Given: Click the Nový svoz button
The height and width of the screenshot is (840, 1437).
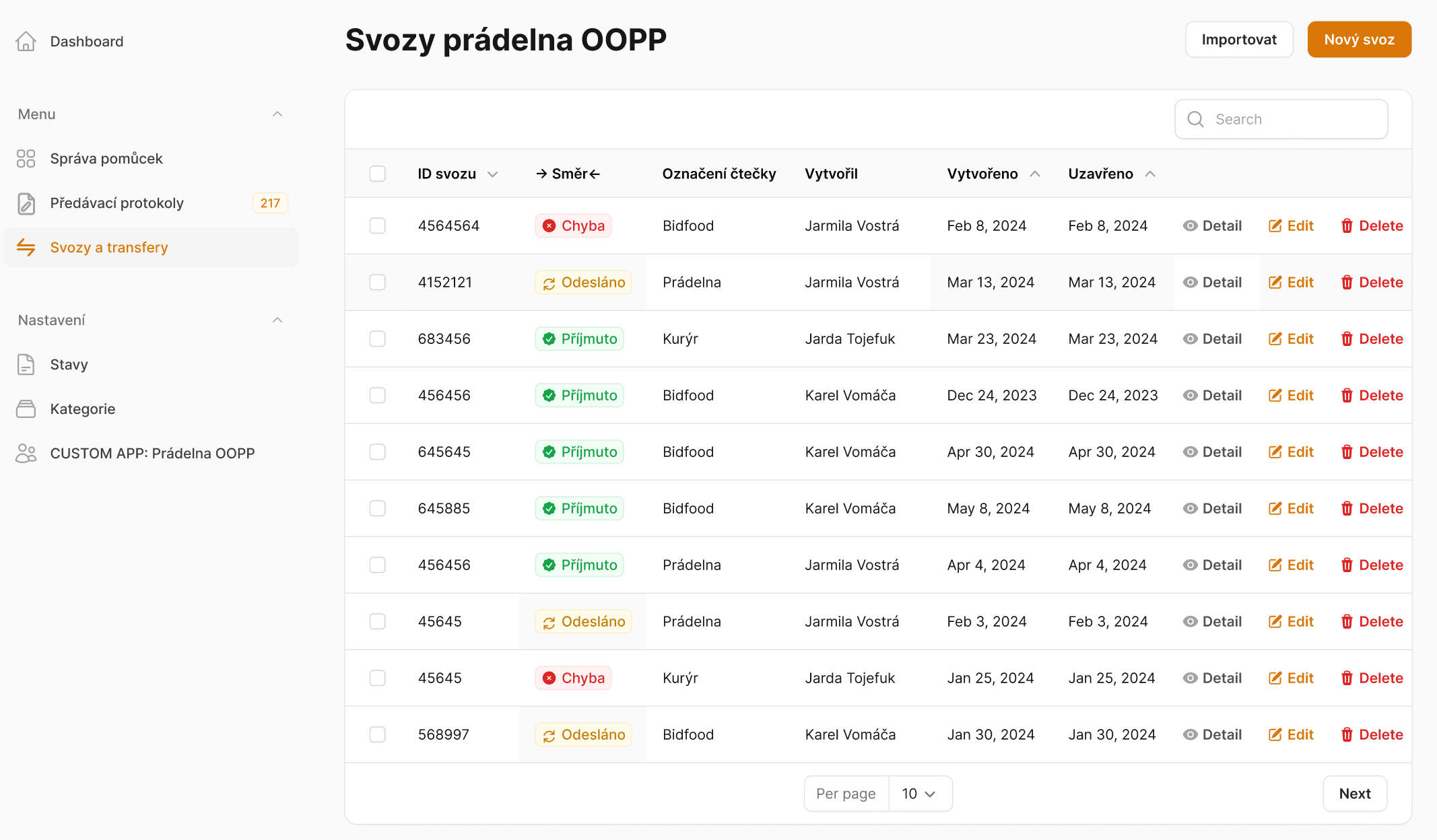Looking at the screenshot, I should point(1359,39).
